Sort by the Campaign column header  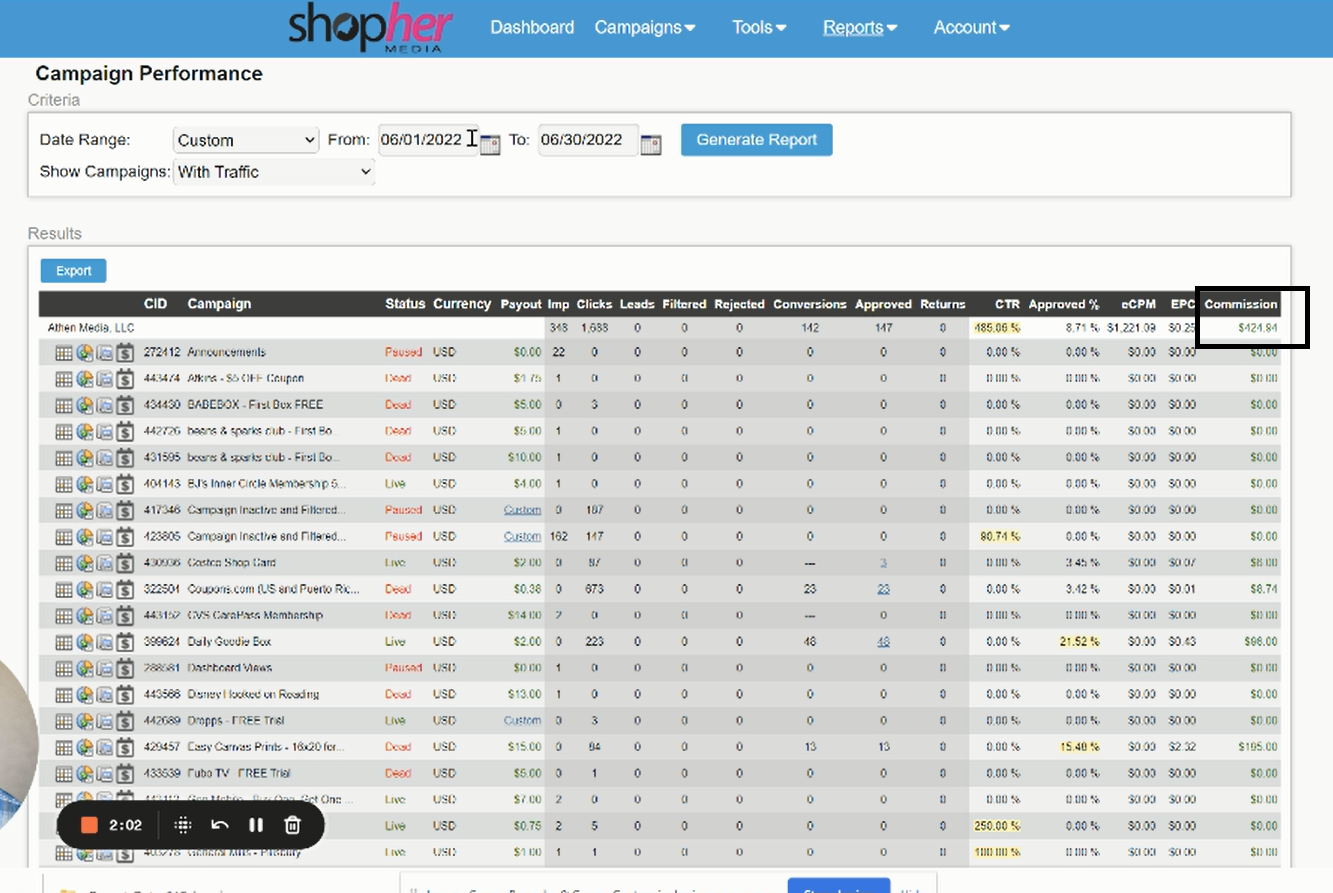[x=219, y=304]
